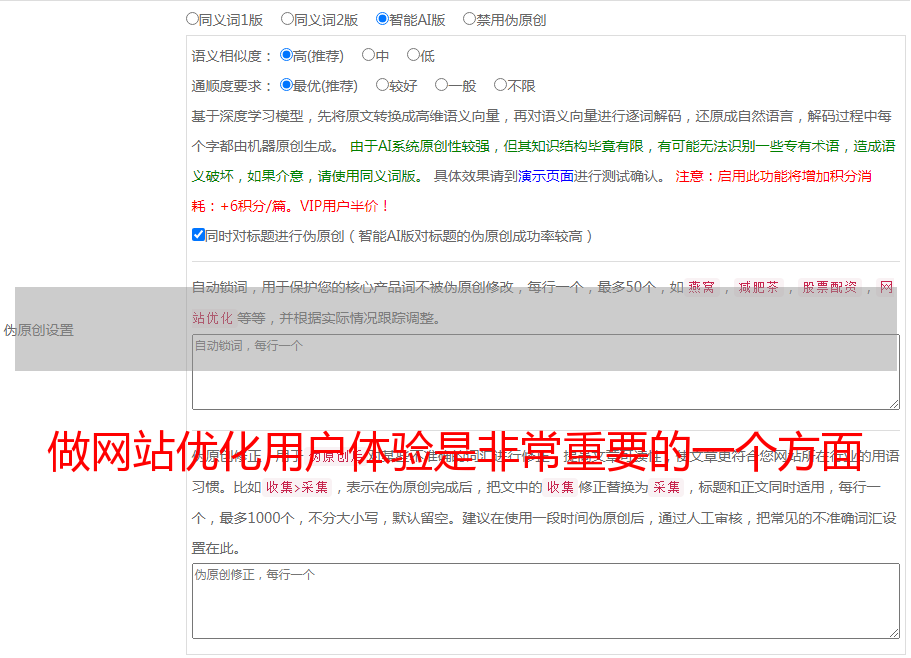The height and width of the screenshot is (658, 911).
Task: Click the 自动锁词 textarea resize handle
Action: 893,403
